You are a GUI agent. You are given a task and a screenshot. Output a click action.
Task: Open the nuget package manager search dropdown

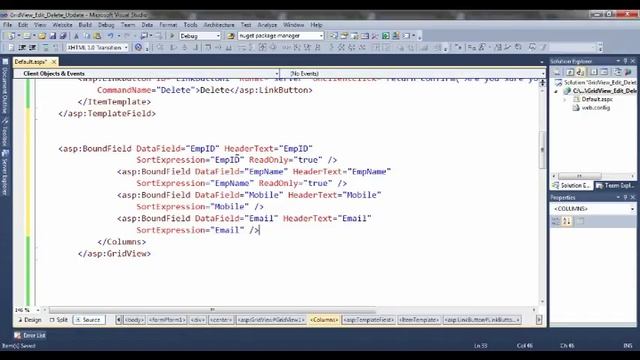281,36
